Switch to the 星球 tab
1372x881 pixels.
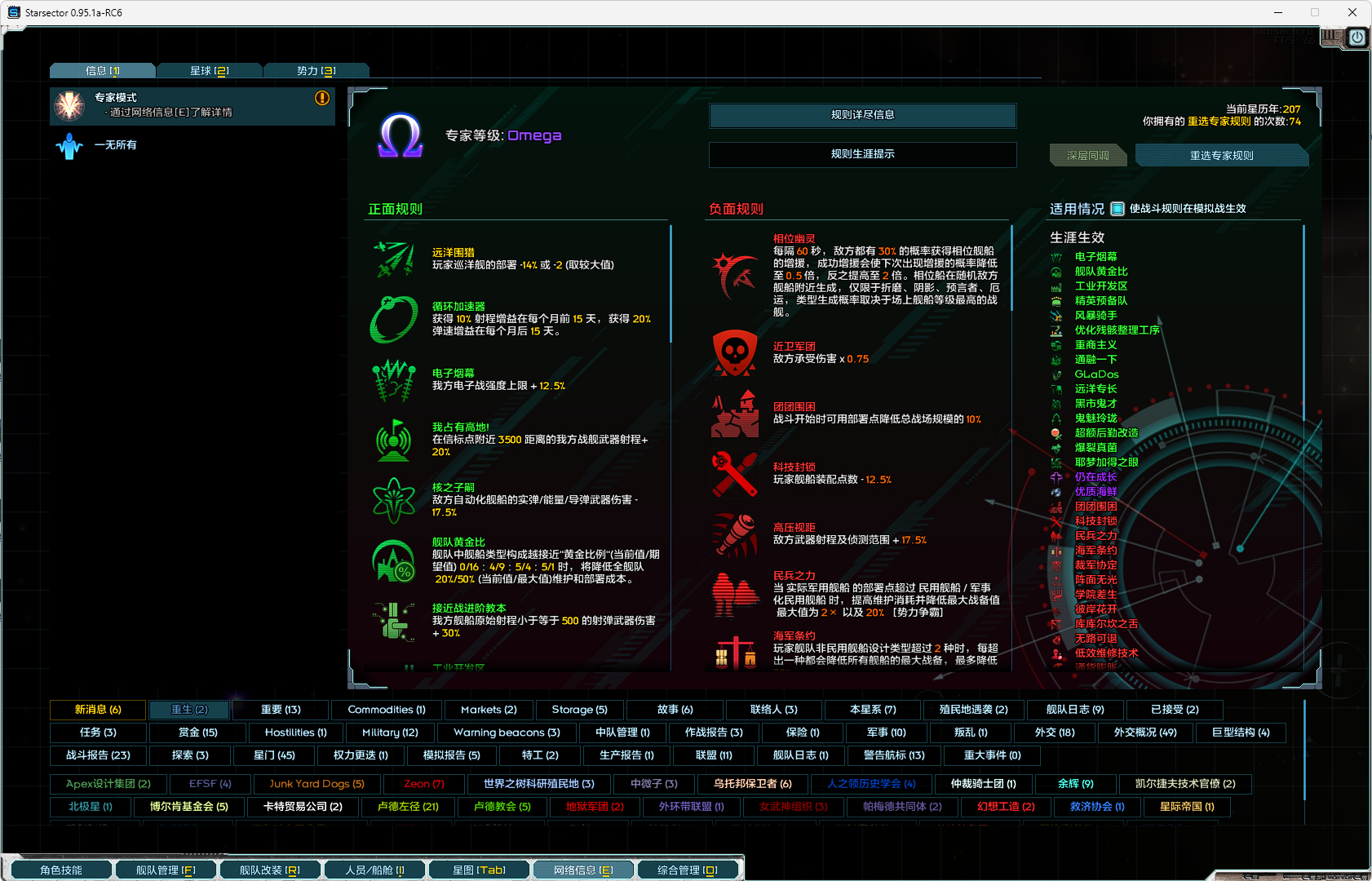pyautogui.click(x=209, y=71)
